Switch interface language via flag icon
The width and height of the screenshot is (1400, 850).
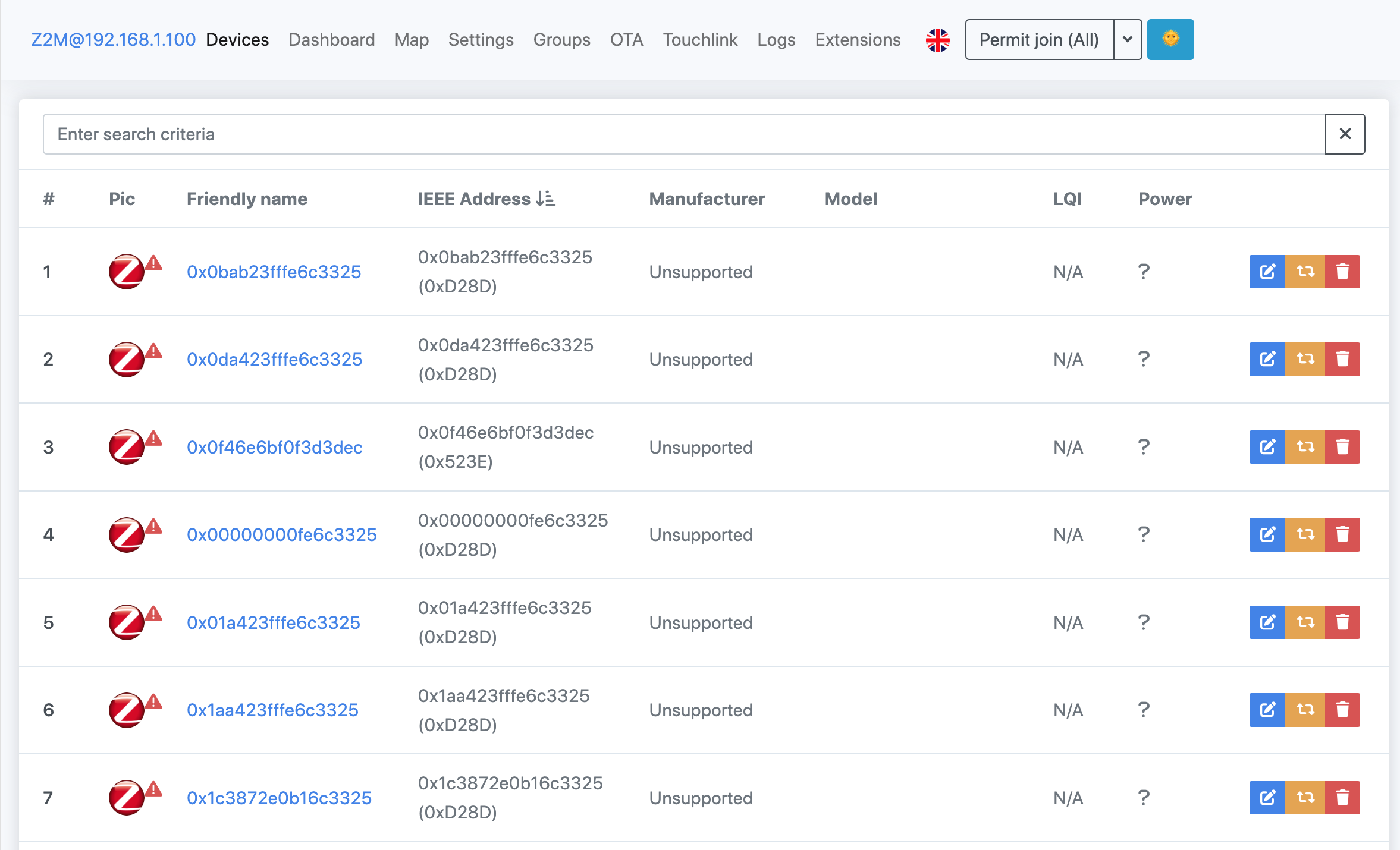point(937,39)
